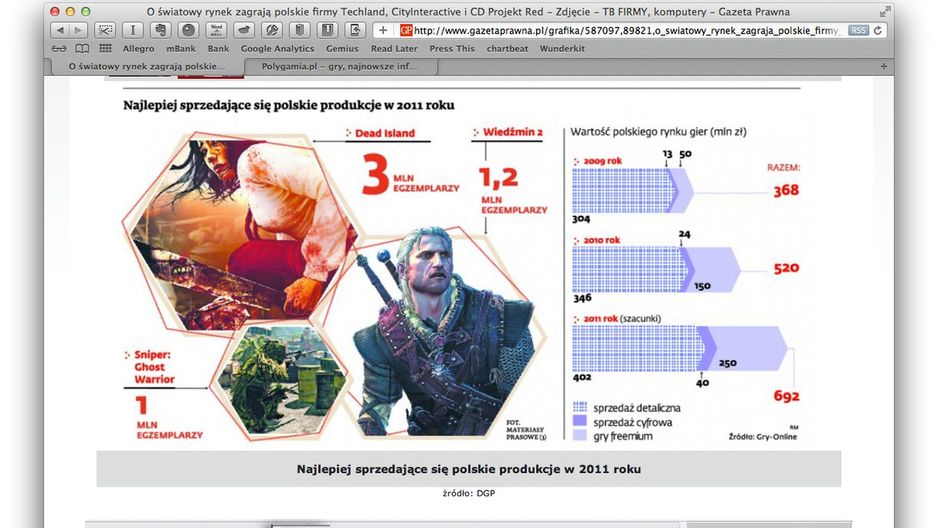
Task: Open the Google Analytics bookmark
Action: (x=277, y=48)
